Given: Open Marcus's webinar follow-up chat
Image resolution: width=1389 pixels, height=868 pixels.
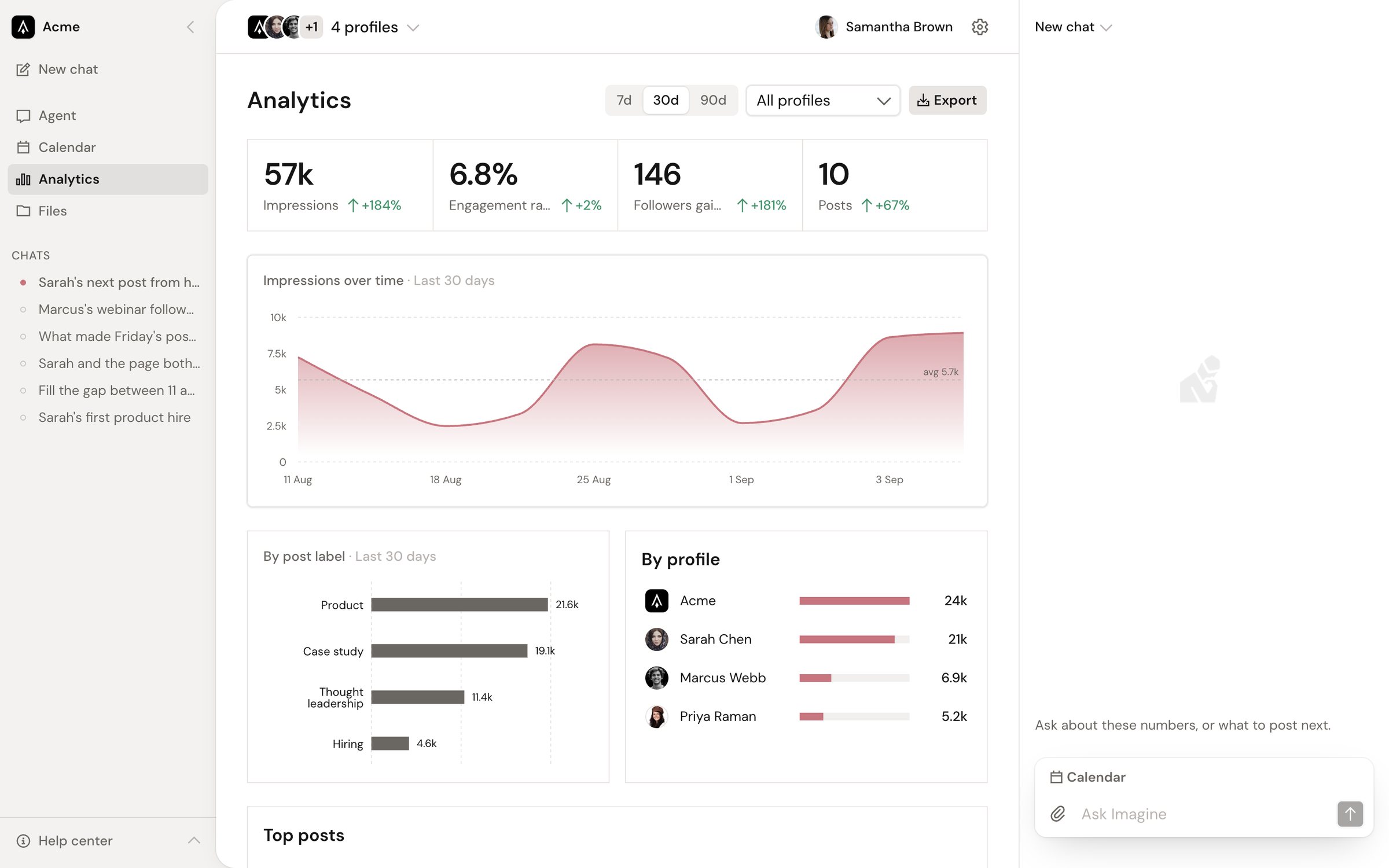Looking at the screenshot, I should coord(108,310).
